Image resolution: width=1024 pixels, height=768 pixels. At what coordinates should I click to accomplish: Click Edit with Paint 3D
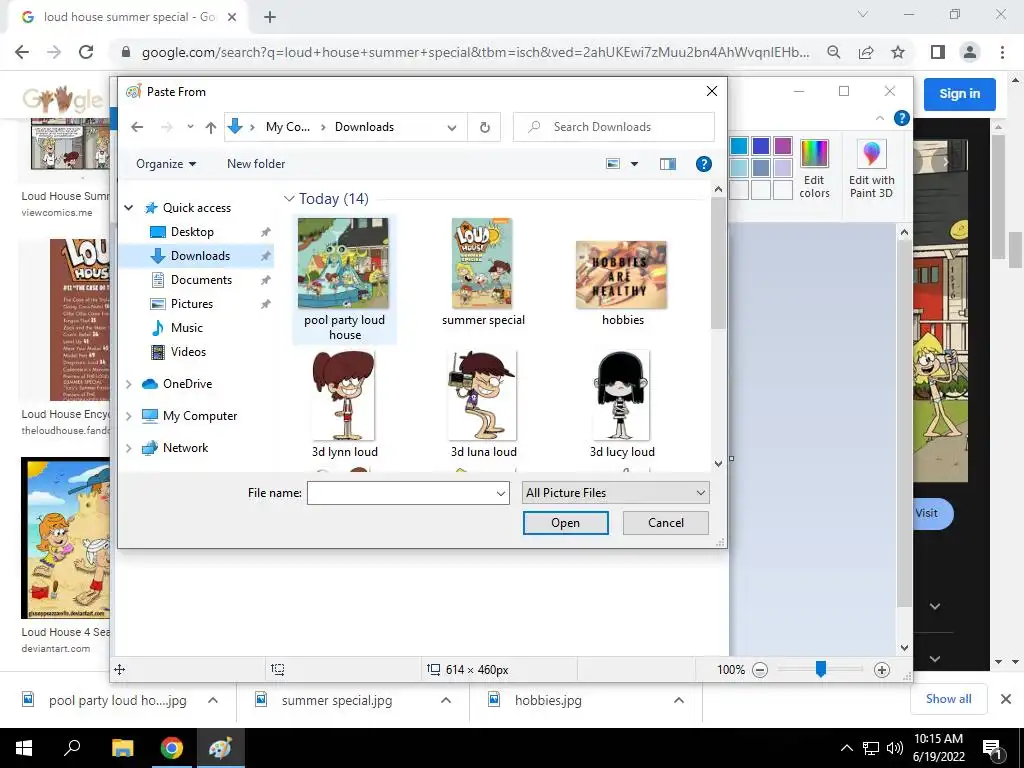(871, 169)
